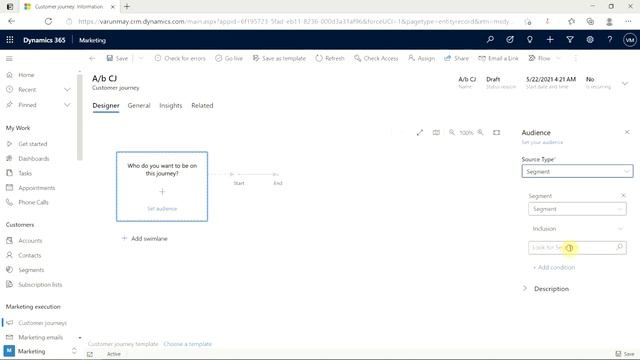Click the search magnifier in top bar
This screenshot has height=360, width=640.
490,40
